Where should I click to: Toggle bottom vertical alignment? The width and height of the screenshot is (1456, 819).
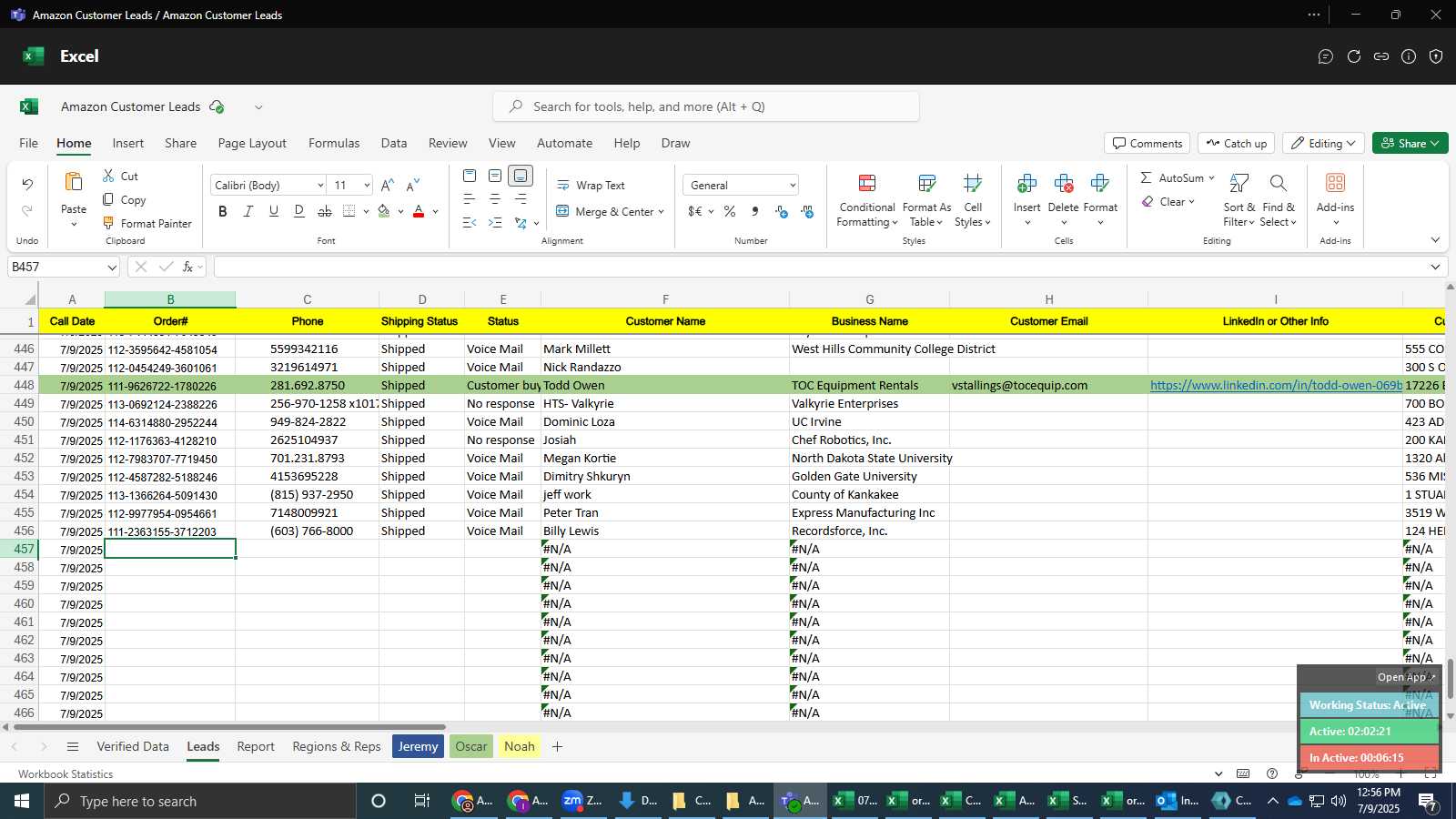[521, 176]
